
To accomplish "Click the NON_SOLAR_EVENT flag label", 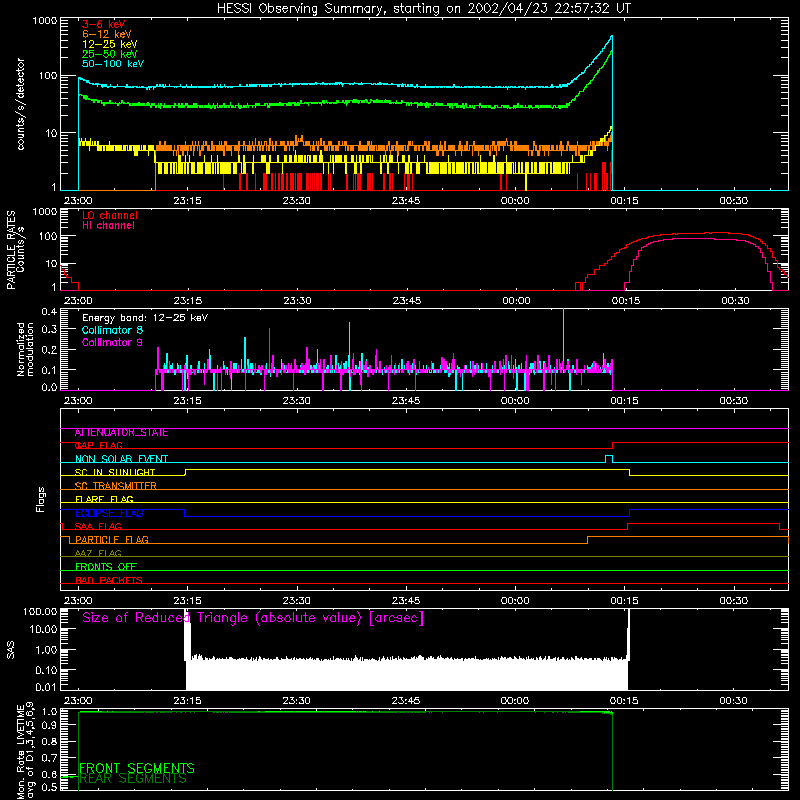I will click(x=121, y=459).
